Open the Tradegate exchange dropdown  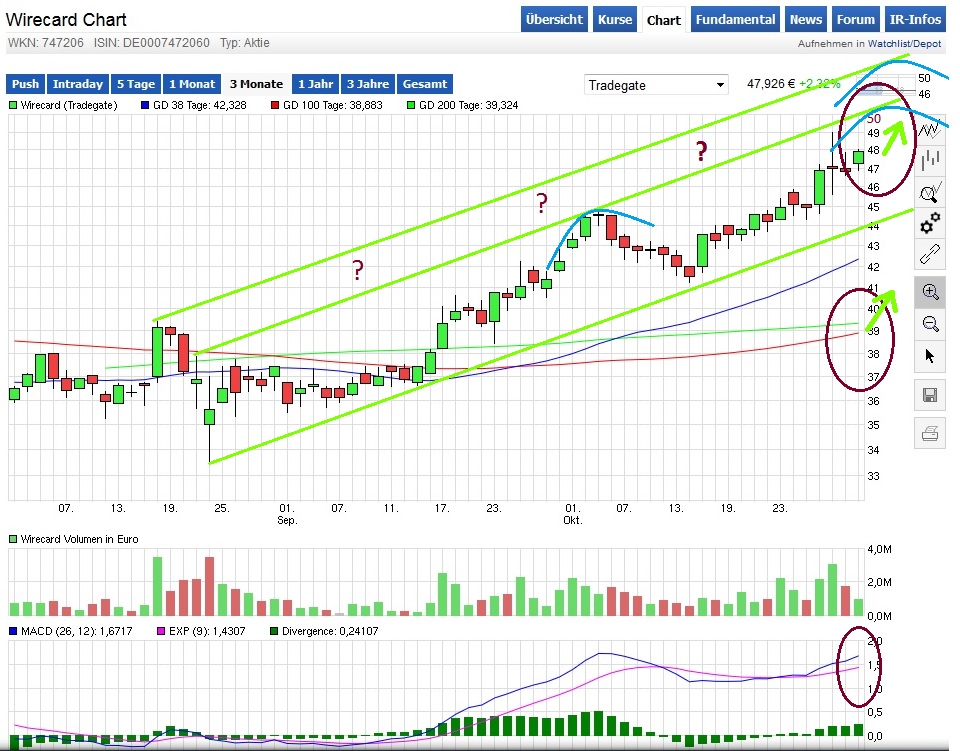point(656,85)
